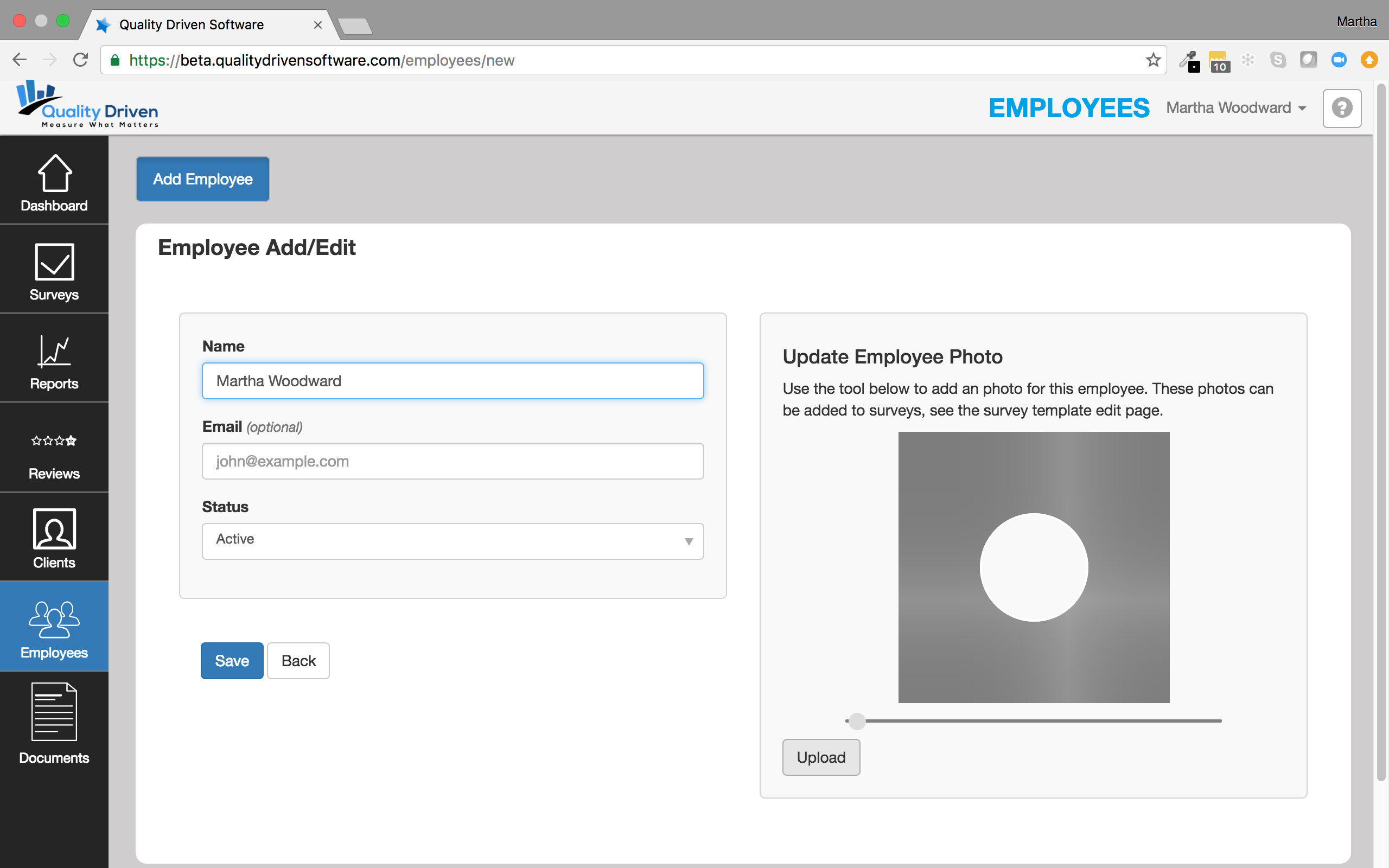
Task: Select the Quality Driven Software tab
Action: 192,25
